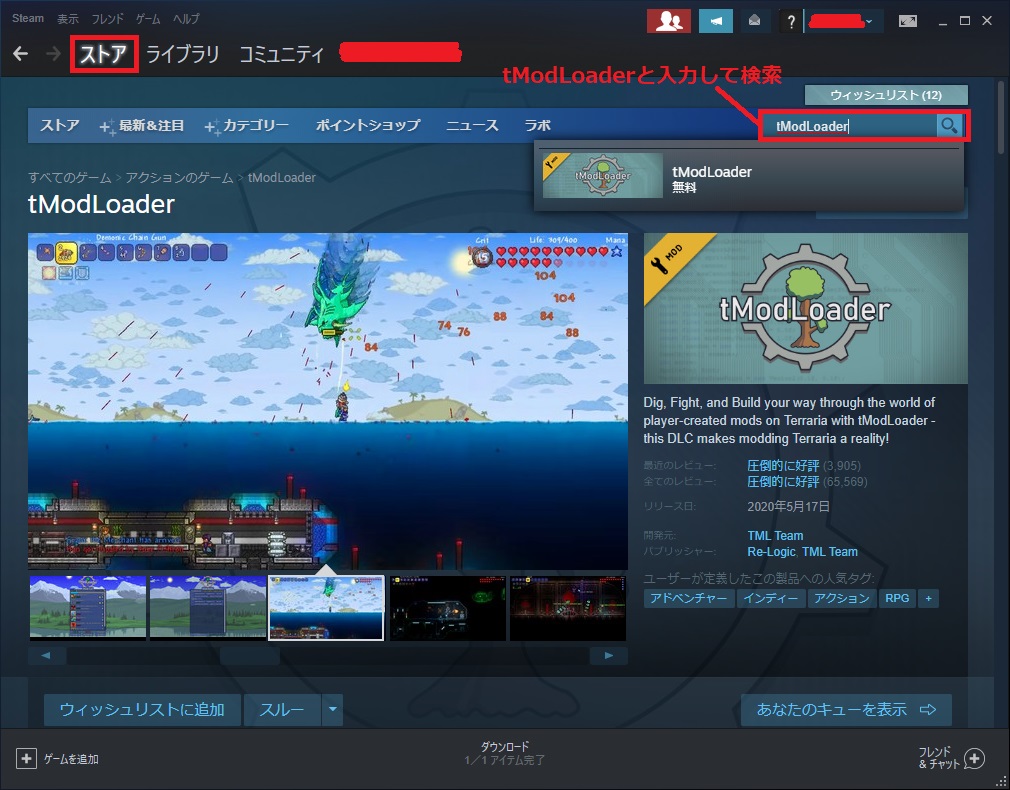Image resolution: width=1010 pixels, height=790 pixels.
Task: Click the store search input field
Action: 849,126
